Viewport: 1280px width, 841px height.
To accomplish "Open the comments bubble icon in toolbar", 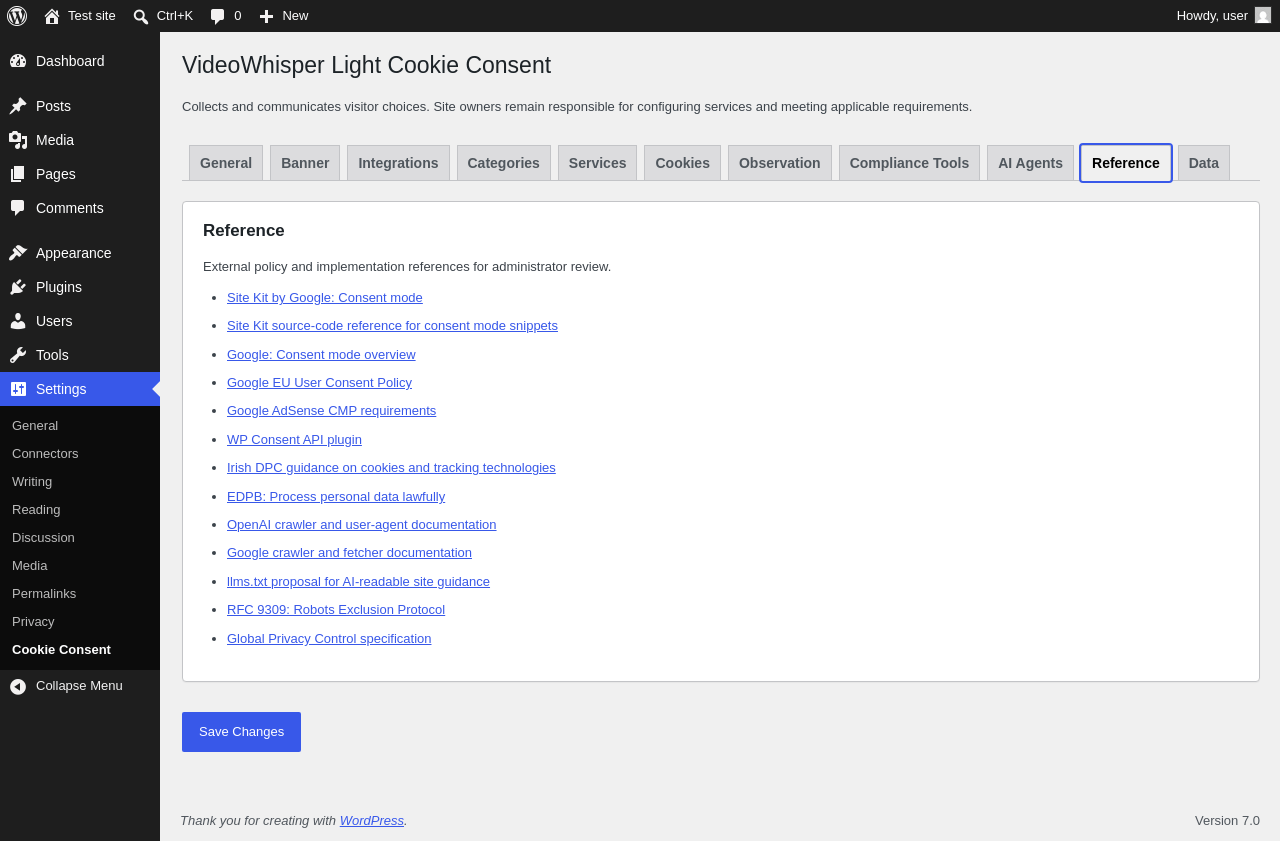I will click(x=217, y=16).
